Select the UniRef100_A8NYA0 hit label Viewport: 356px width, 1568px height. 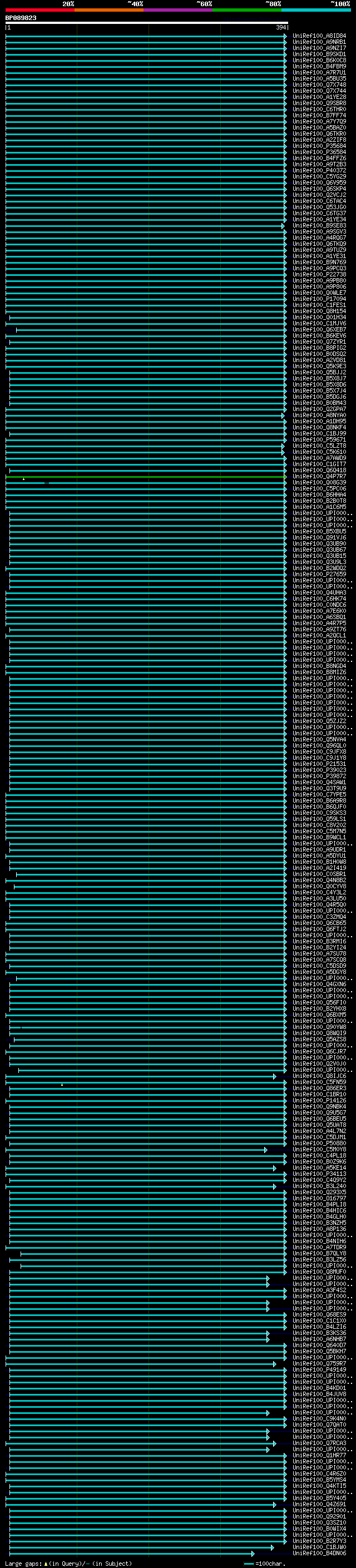point(319,415)
